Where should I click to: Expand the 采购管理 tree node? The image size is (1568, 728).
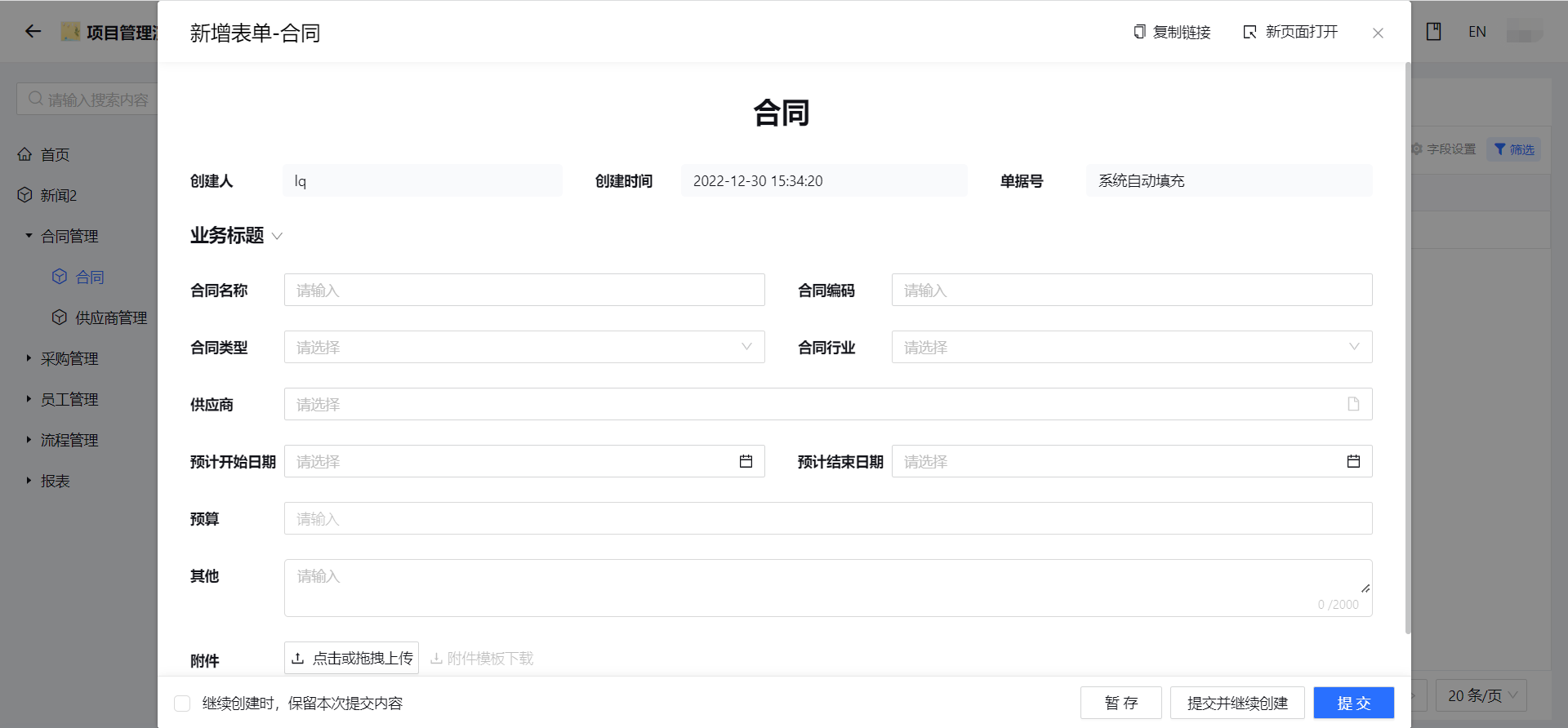29,358
